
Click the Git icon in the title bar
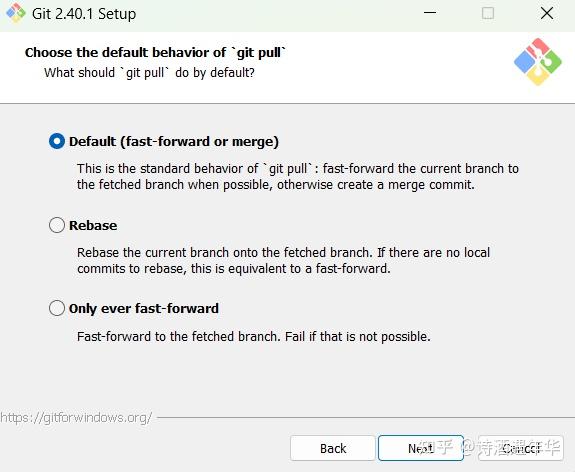click(16, 13)
